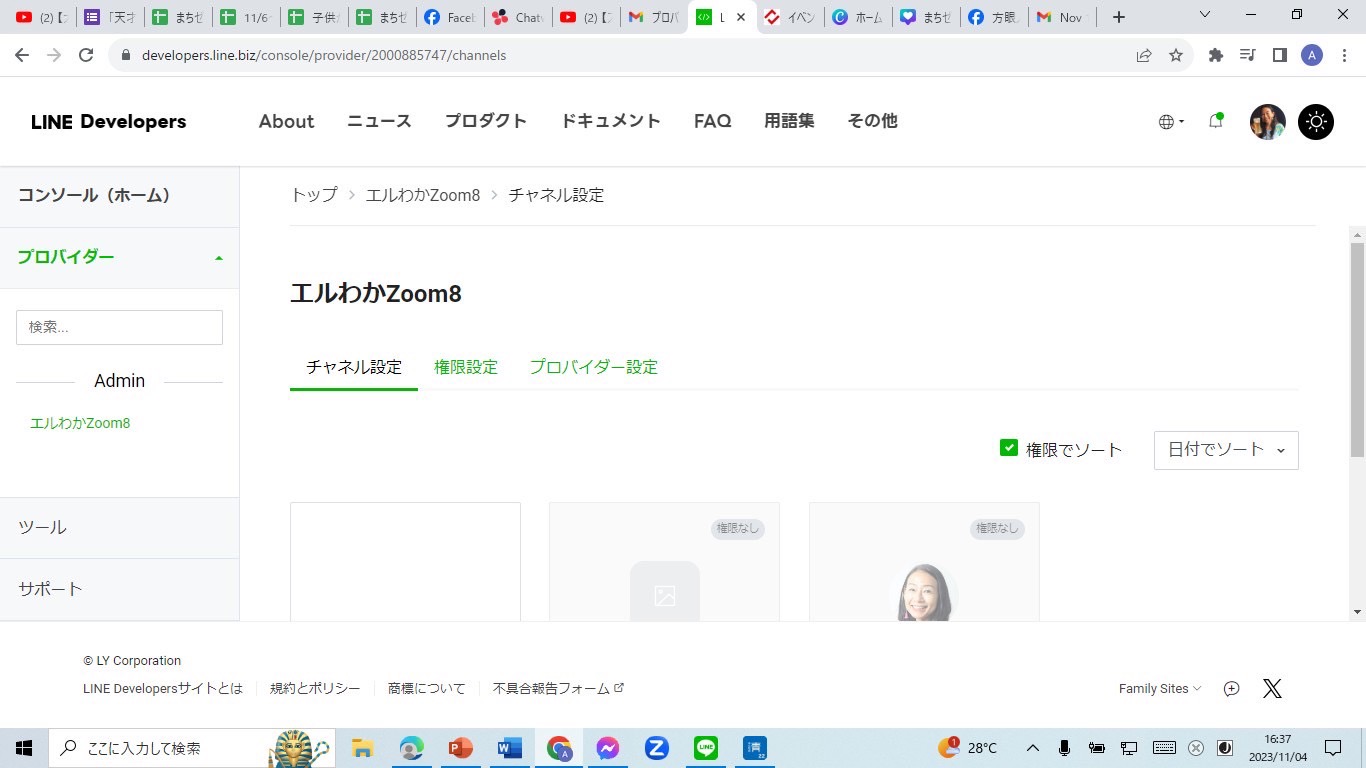Open the tab search chevron in Chrome
This screenshot has height=768, width=1366.
click(1205, 15)
